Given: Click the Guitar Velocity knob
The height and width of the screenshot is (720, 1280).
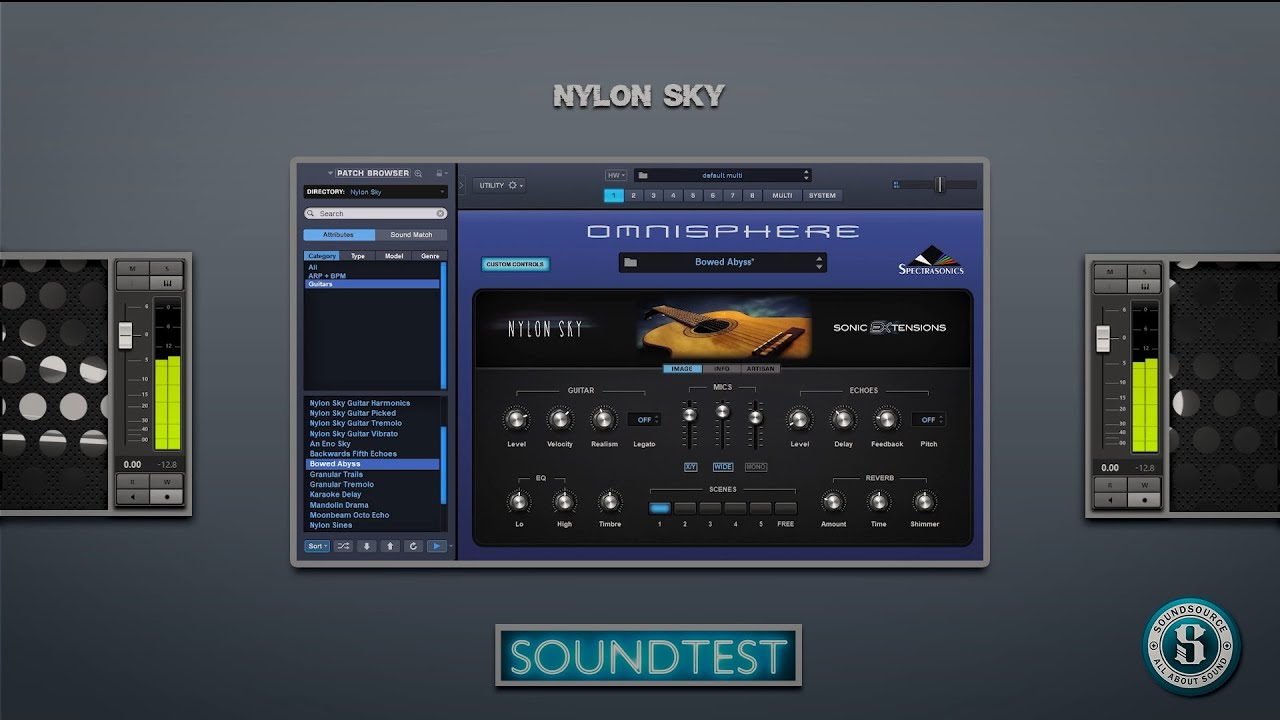Looking at the screenshot, I should (560, 420).
